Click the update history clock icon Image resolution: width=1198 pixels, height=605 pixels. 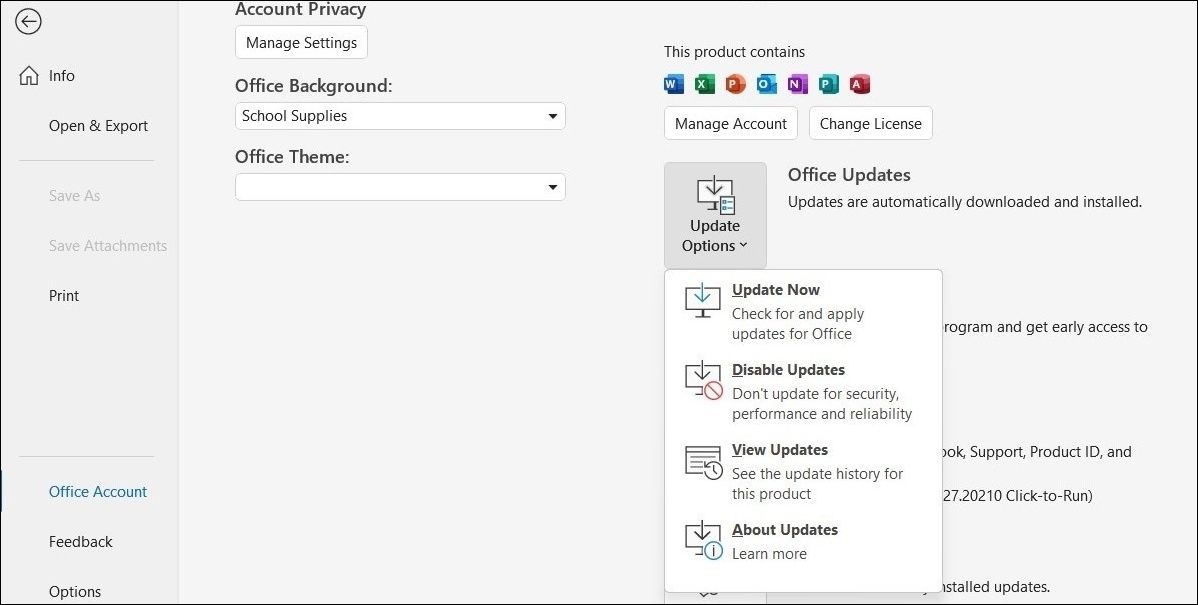(701, 461)
